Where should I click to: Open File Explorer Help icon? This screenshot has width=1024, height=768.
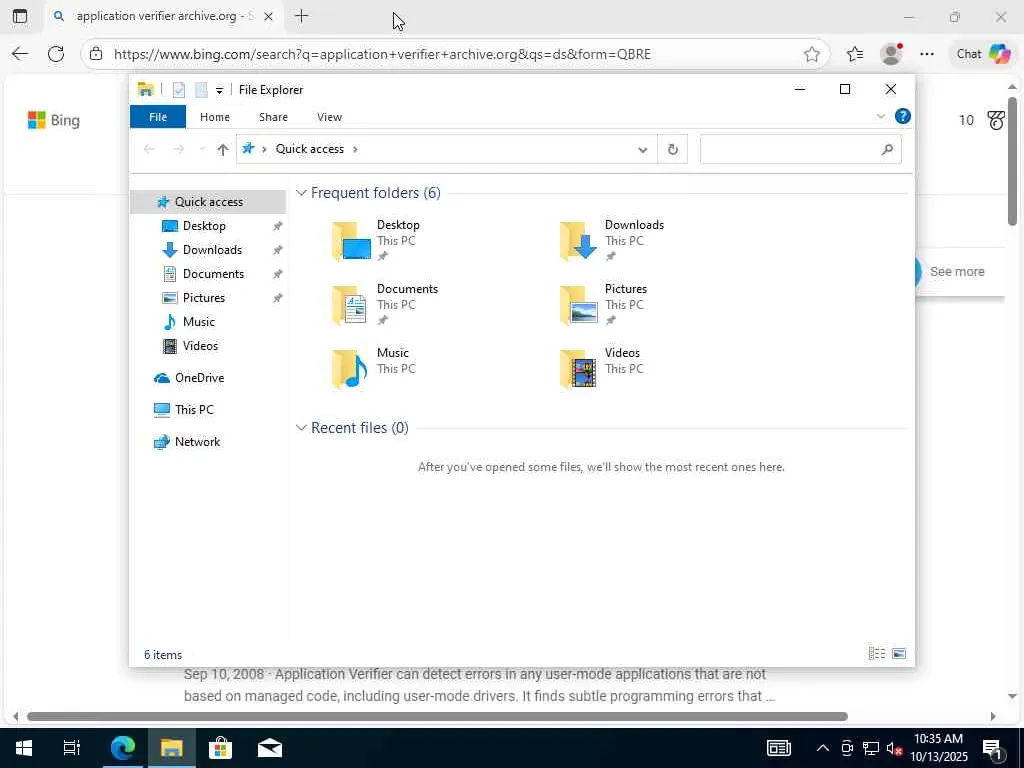(x=903, y=116)
